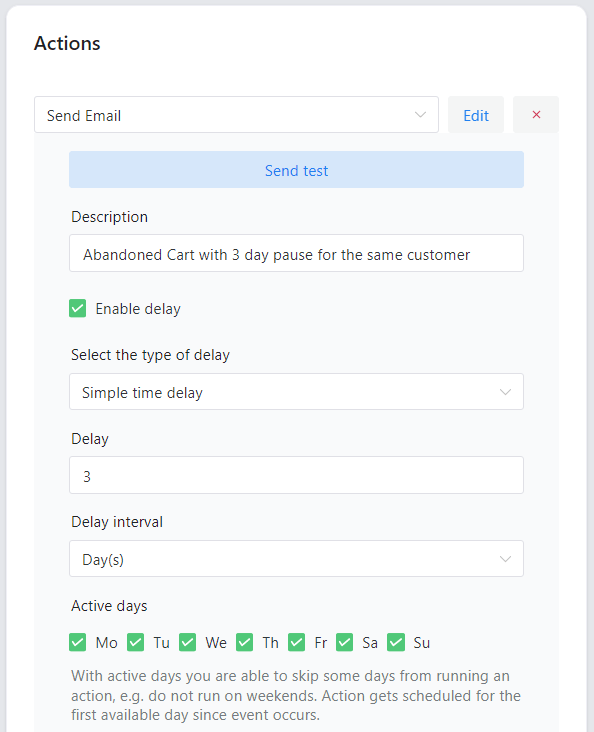
Task: Toggle the Mo active day checkbox
Action: (x=78, y=642)
